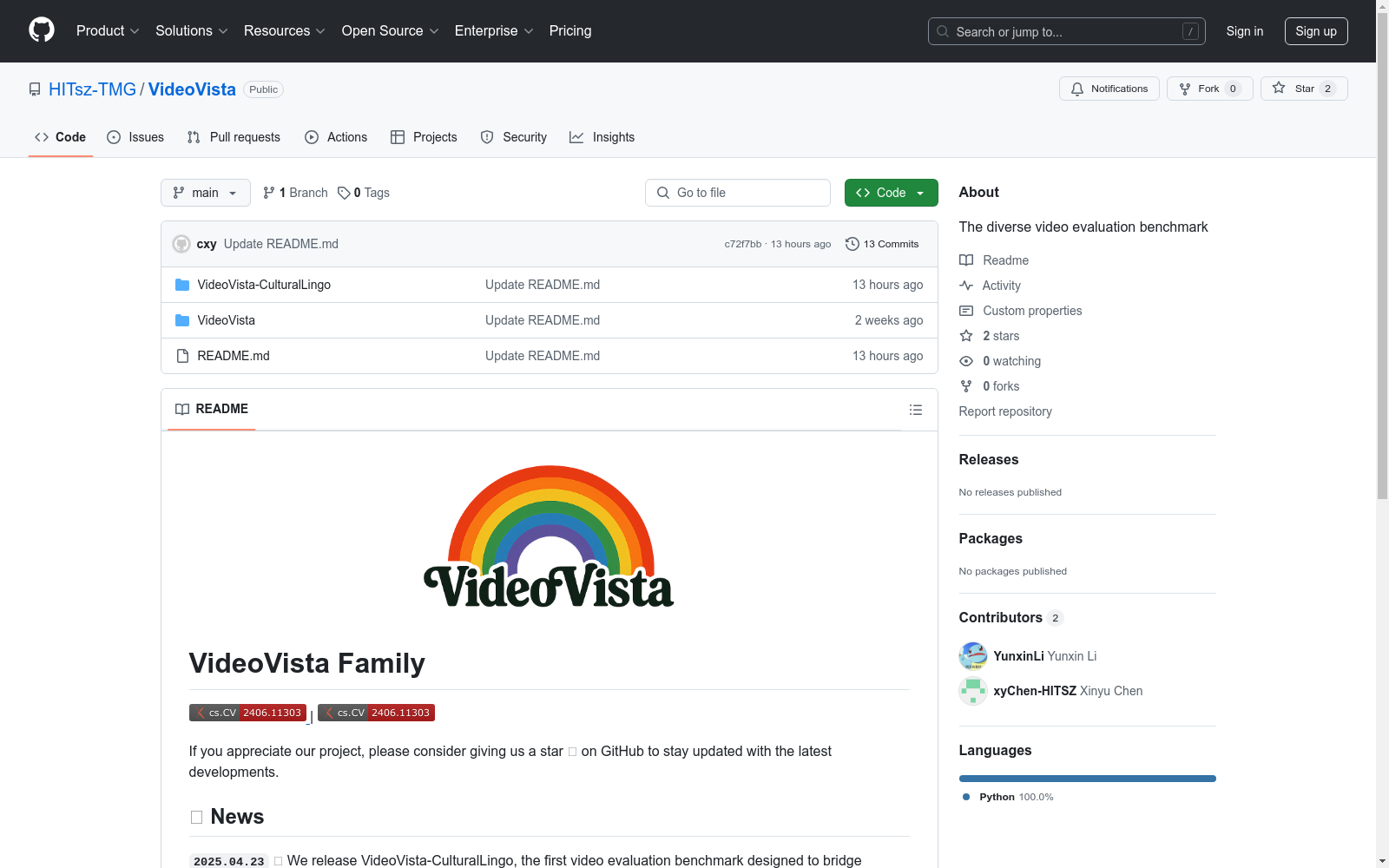
Task: Click the Python 100.0% language link
Action: (1008, 797)
